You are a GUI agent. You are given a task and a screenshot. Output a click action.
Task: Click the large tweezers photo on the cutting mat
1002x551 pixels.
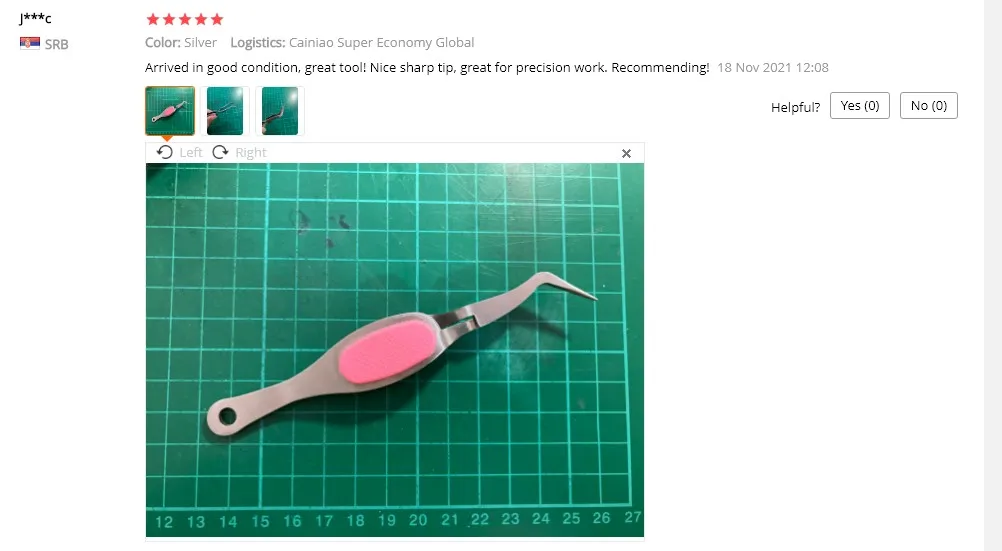(395, 350)
